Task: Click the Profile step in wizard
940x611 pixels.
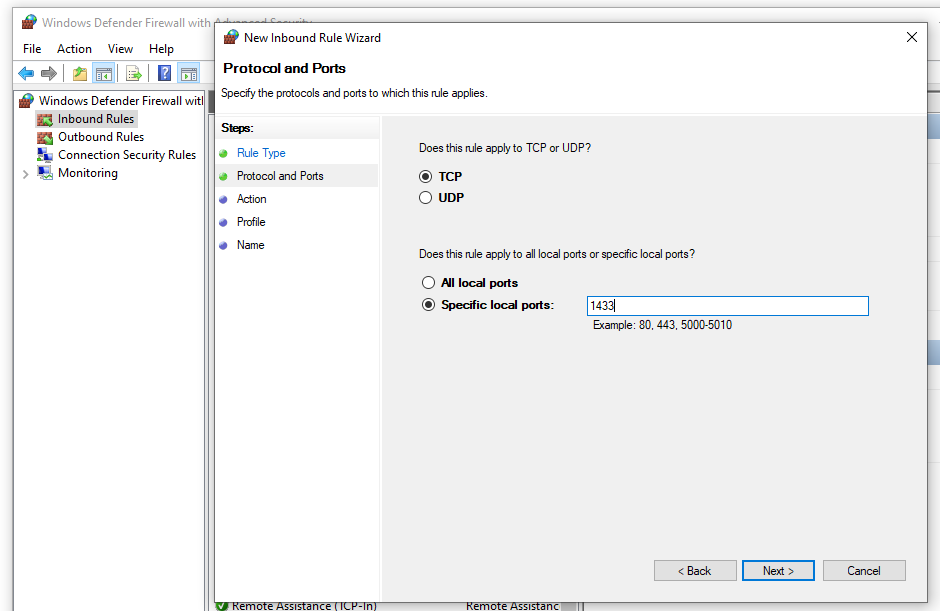Action: tap(251, 222)
